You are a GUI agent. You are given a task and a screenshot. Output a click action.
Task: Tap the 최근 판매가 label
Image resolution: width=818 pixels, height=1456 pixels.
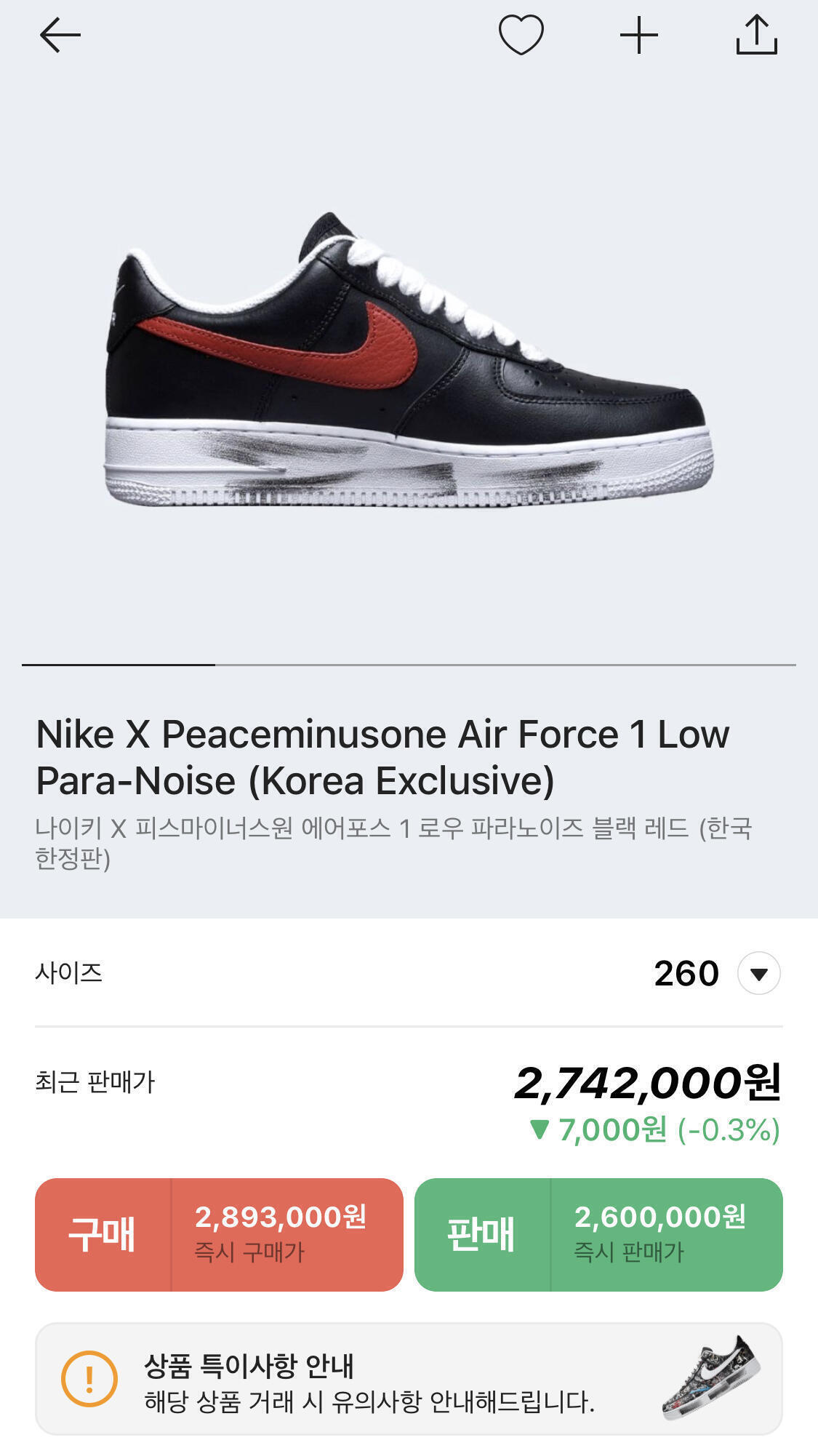[x=95, y=1082]
